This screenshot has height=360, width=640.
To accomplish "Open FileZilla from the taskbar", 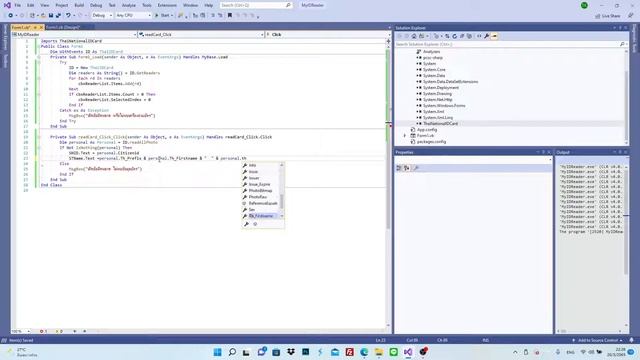I will (349, 352).
